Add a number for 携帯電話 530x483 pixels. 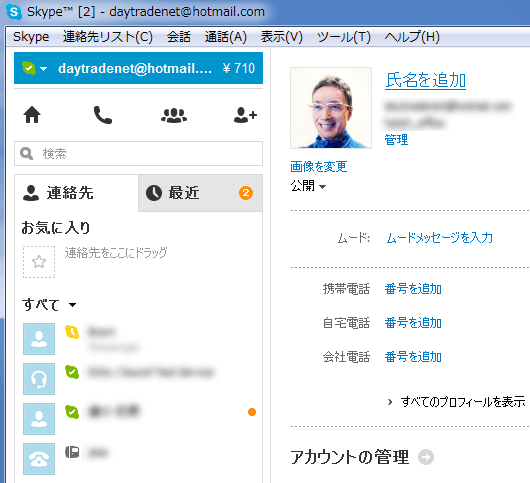413,289
